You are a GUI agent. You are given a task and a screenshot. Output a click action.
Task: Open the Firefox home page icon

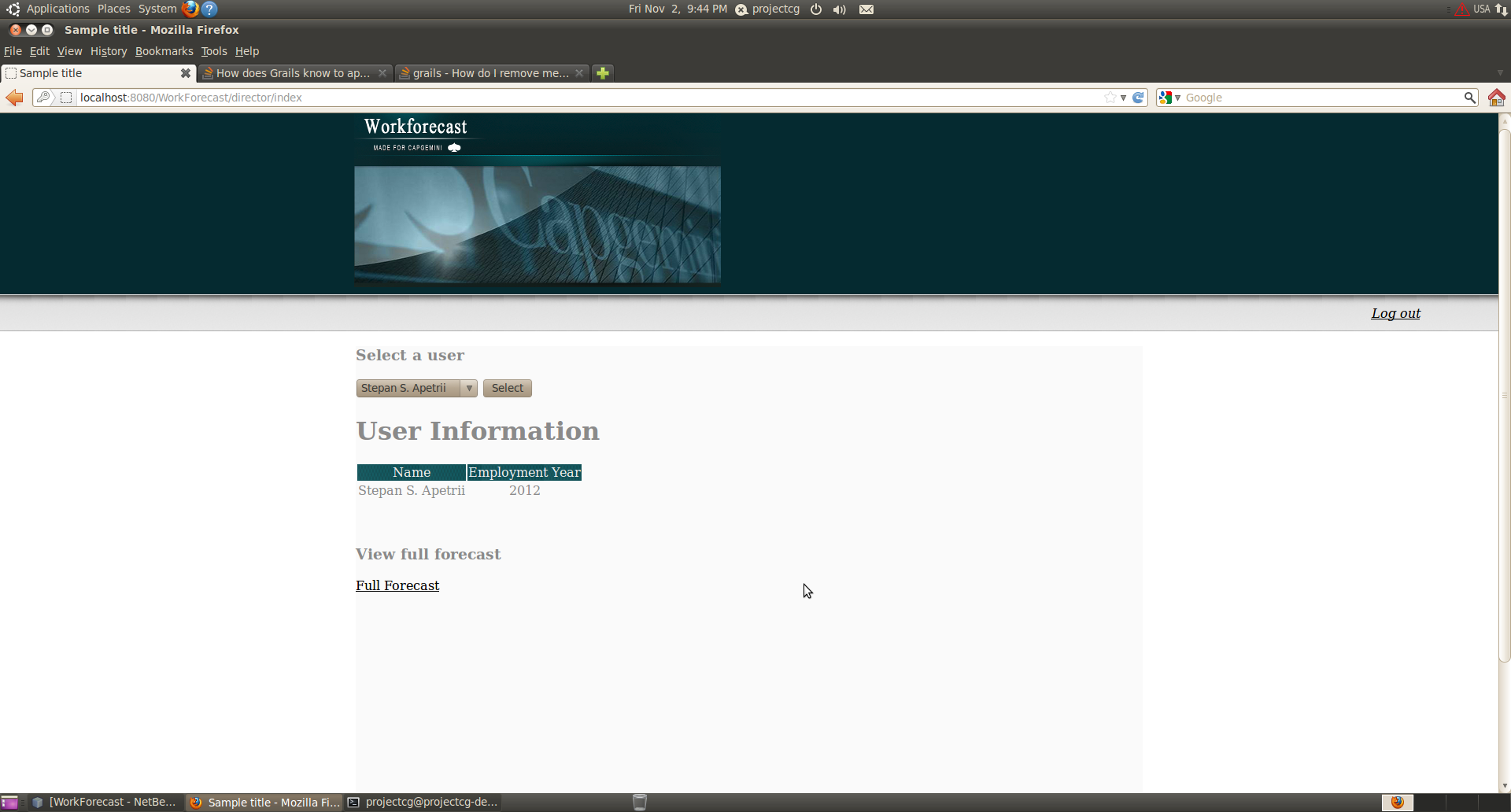tap(1497, 98)
